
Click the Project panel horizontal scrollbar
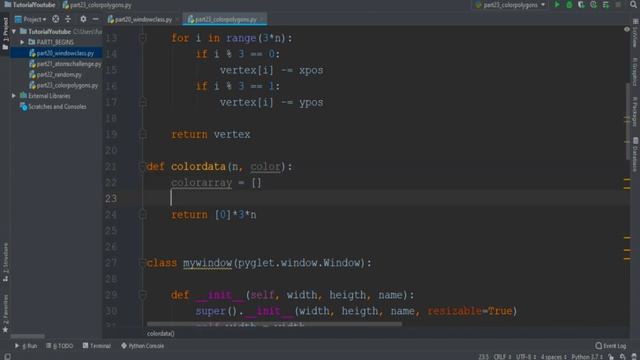28,336
